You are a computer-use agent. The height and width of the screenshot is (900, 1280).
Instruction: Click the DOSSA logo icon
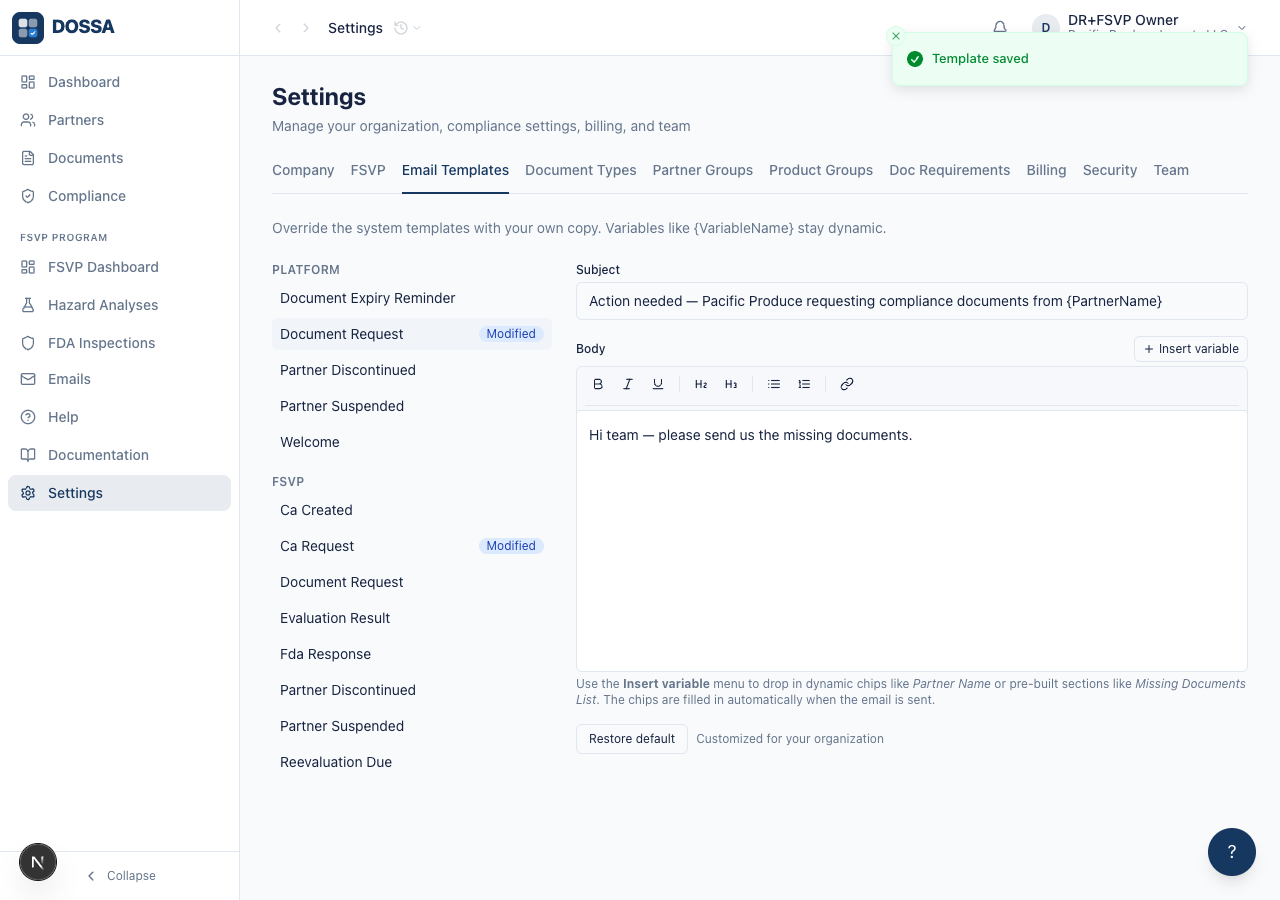click(28, 28)
